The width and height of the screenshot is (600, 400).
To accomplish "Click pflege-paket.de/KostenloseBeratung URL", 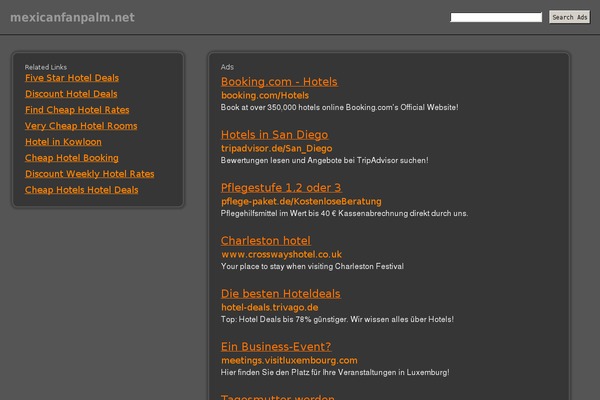I will (302, 201).
